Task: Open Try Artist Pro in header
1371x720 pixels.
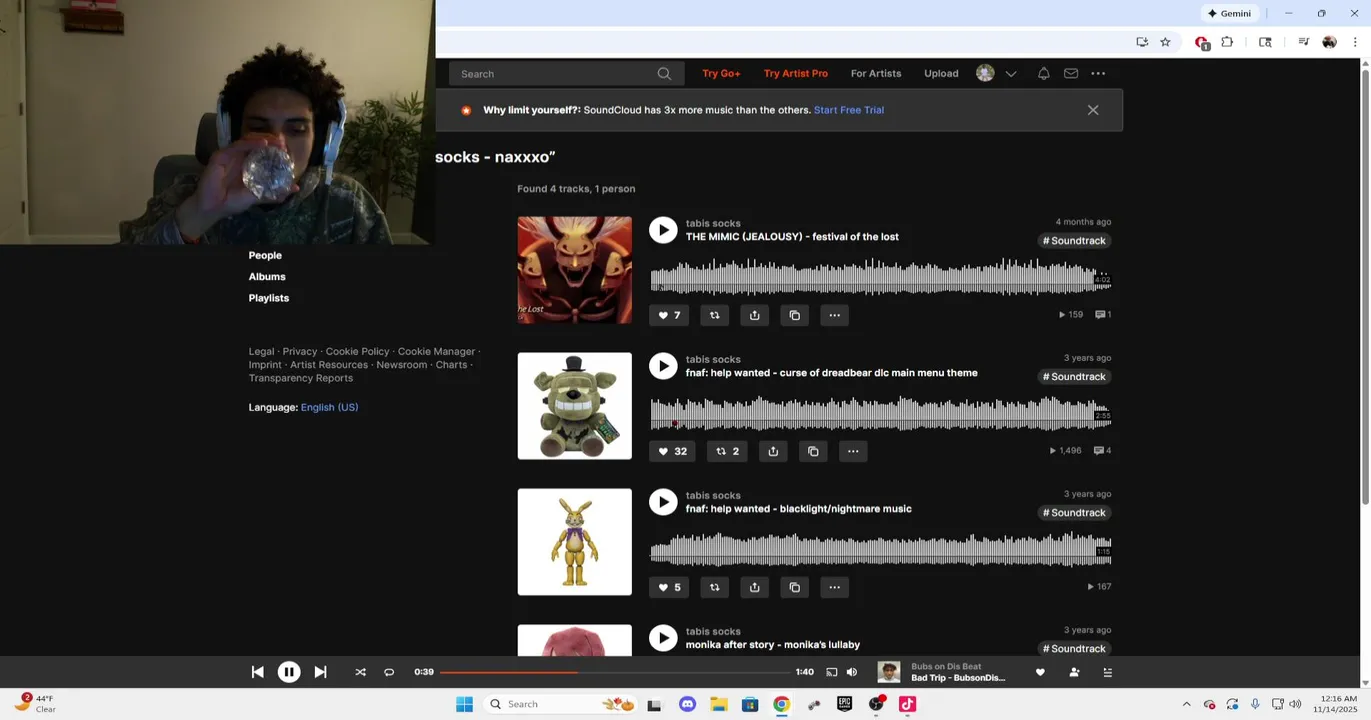Action: 796,74
